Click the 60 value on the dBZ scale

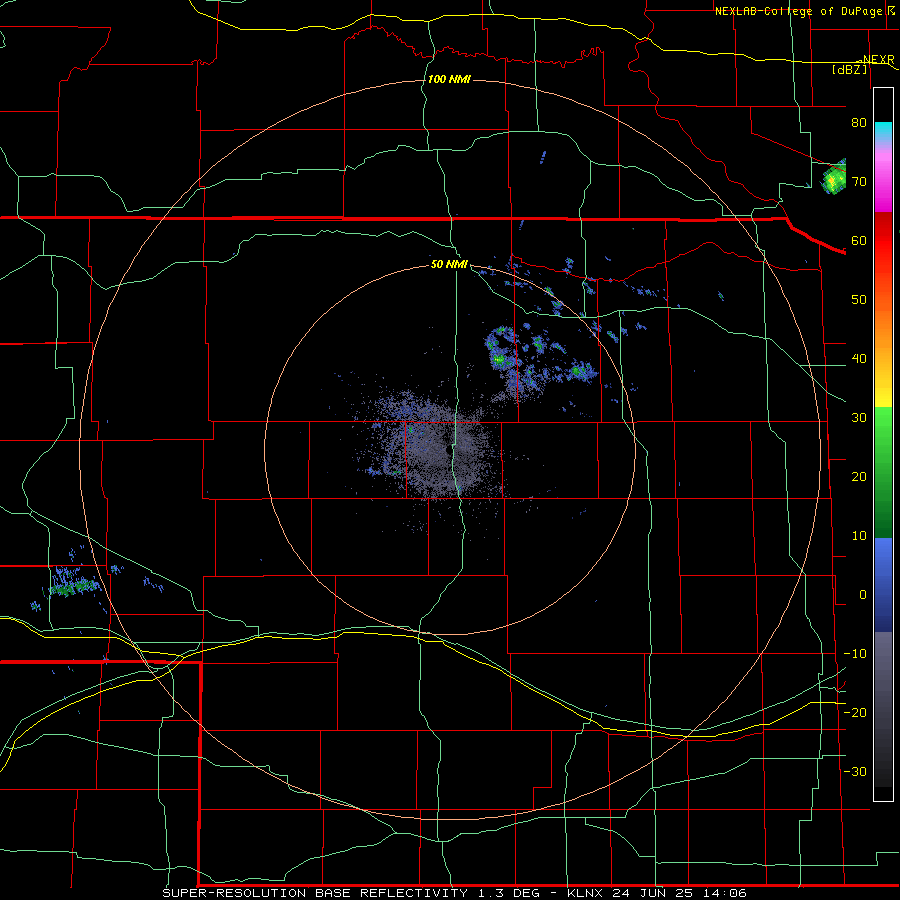click(x=859, y=240)
